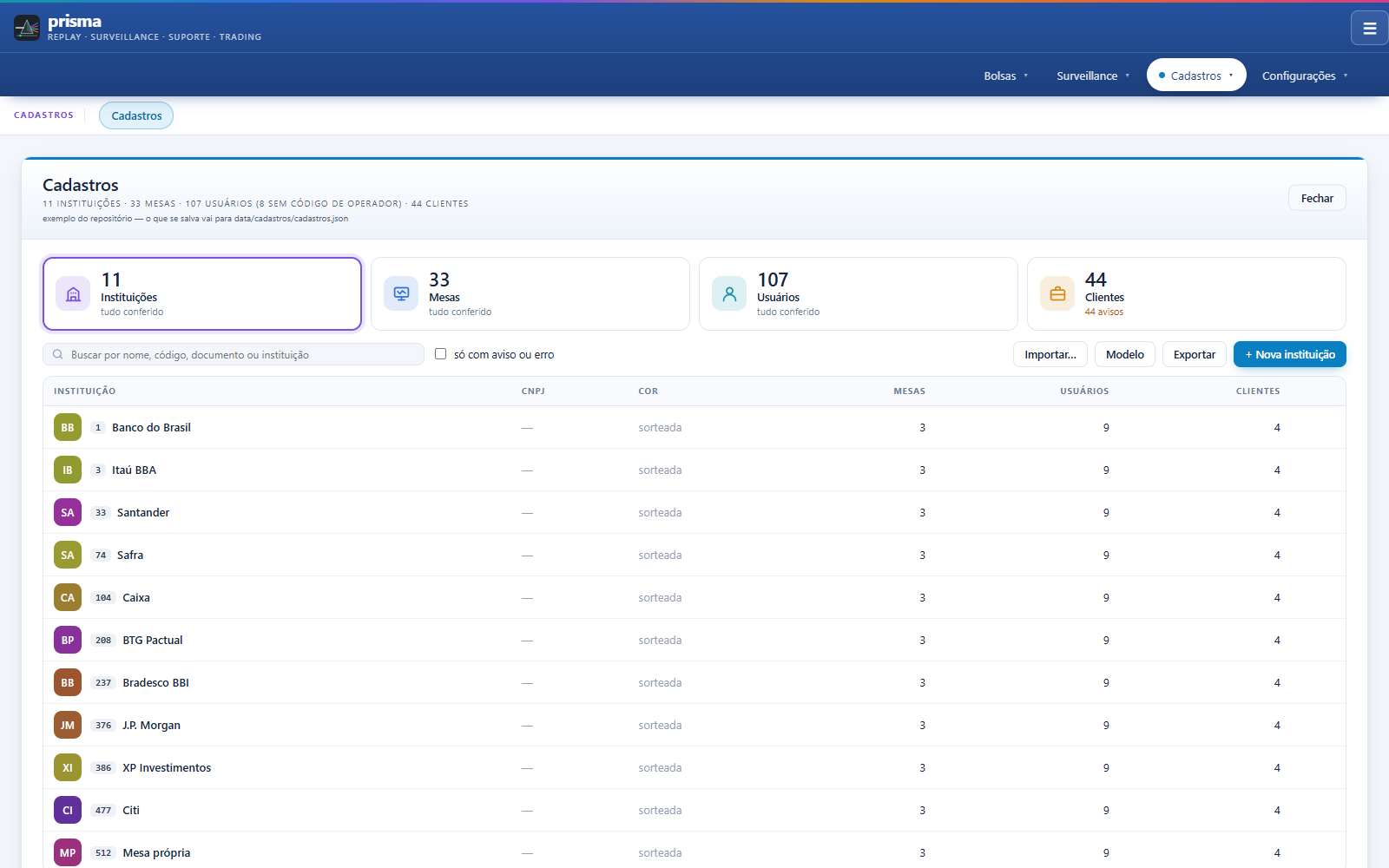Open the Banco do Brasil row
The height and width of the screenshot is (868, 1389).
[694, 427]
